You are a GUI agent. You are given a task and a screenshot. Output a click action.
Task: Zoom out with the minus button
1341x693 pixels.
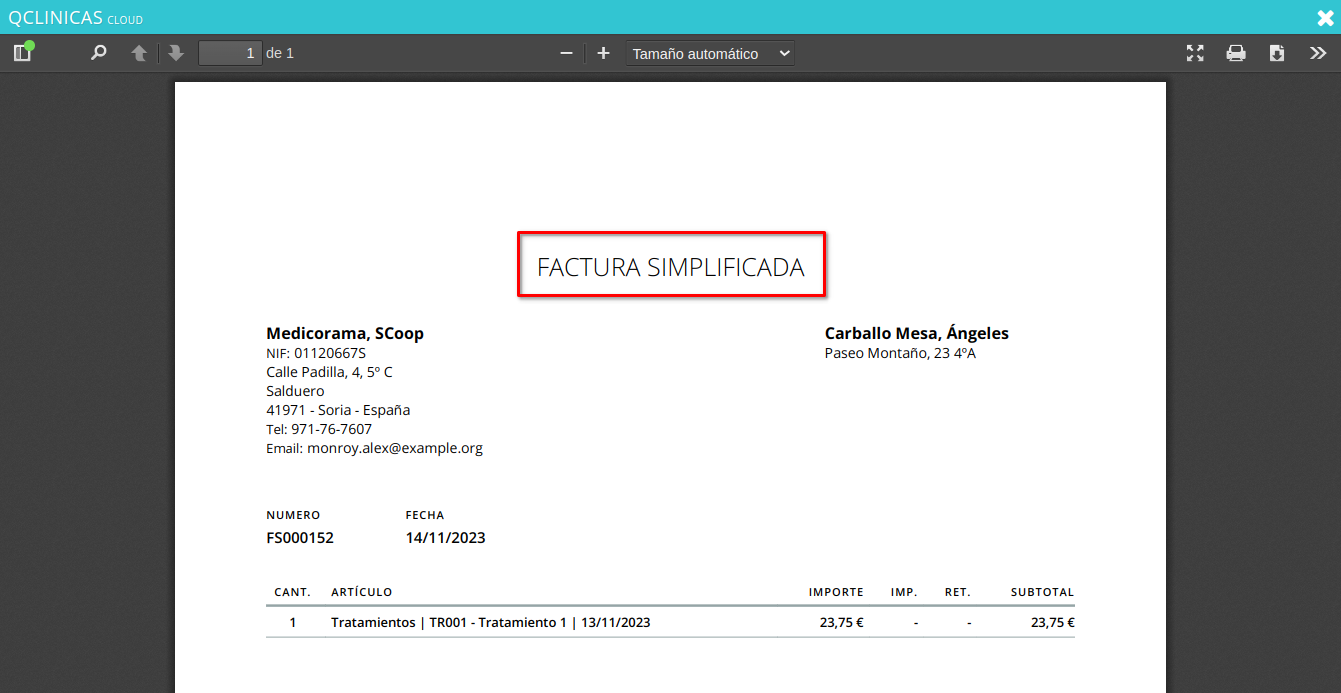[566, 53]
